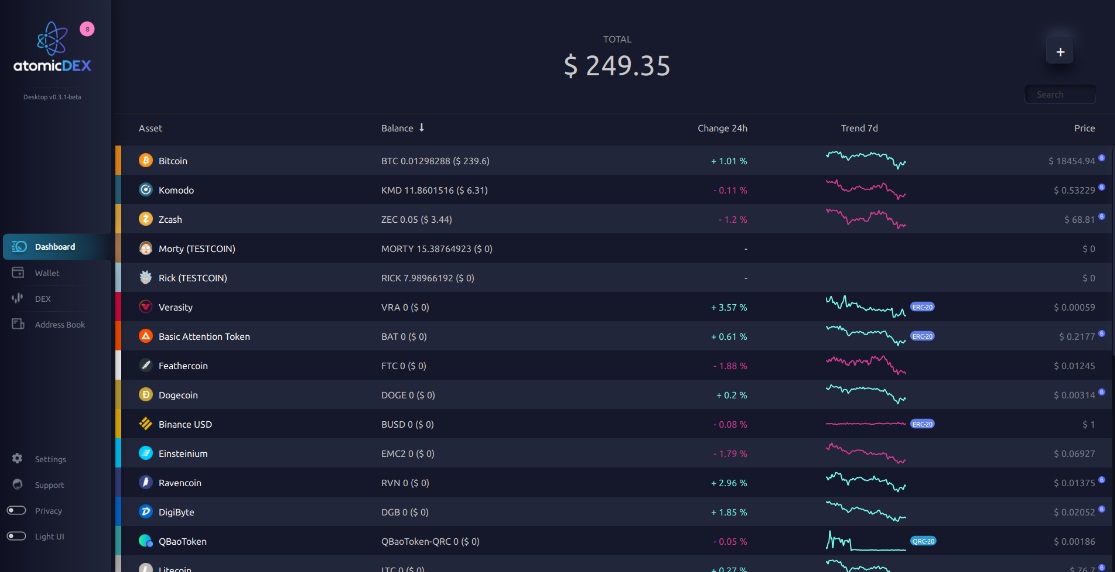Image resolution: width=1115 pixels, height=572 pixels.
Task: Sort assets by Balance column arrow
Action: (x=422, y=127)
